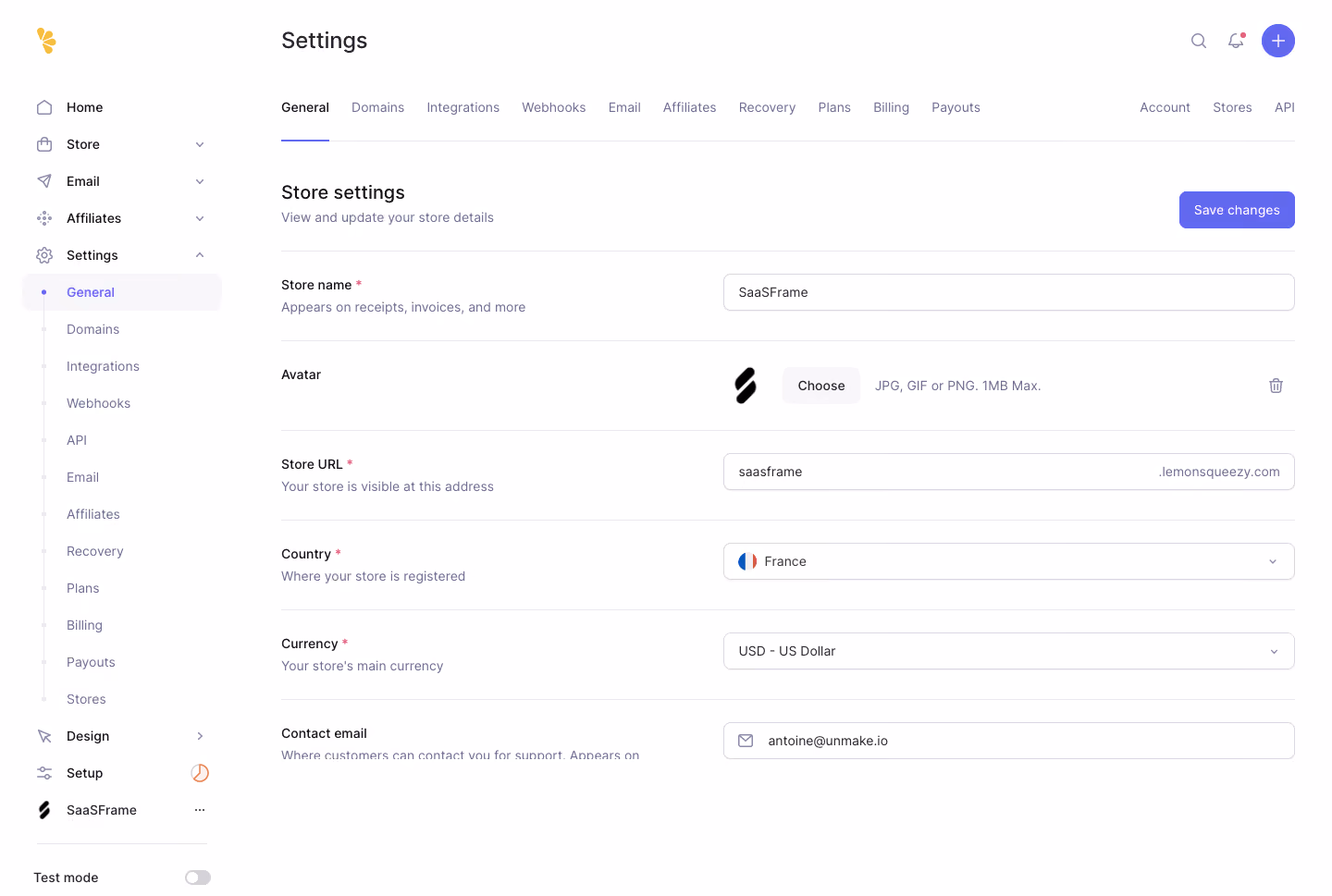Image resolution: width=1332 pixels, height=896 pixels.
Task: Open SaaSFrame store options ellipsis
Action: 200,810
